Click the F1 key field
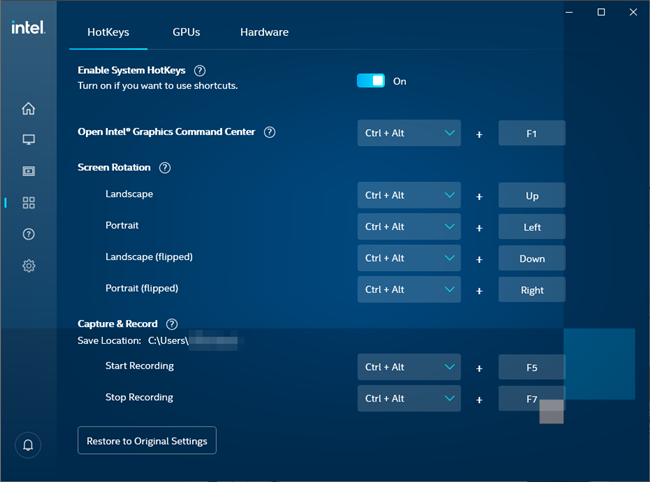This screenshot has height=482, width=650. 531,133
